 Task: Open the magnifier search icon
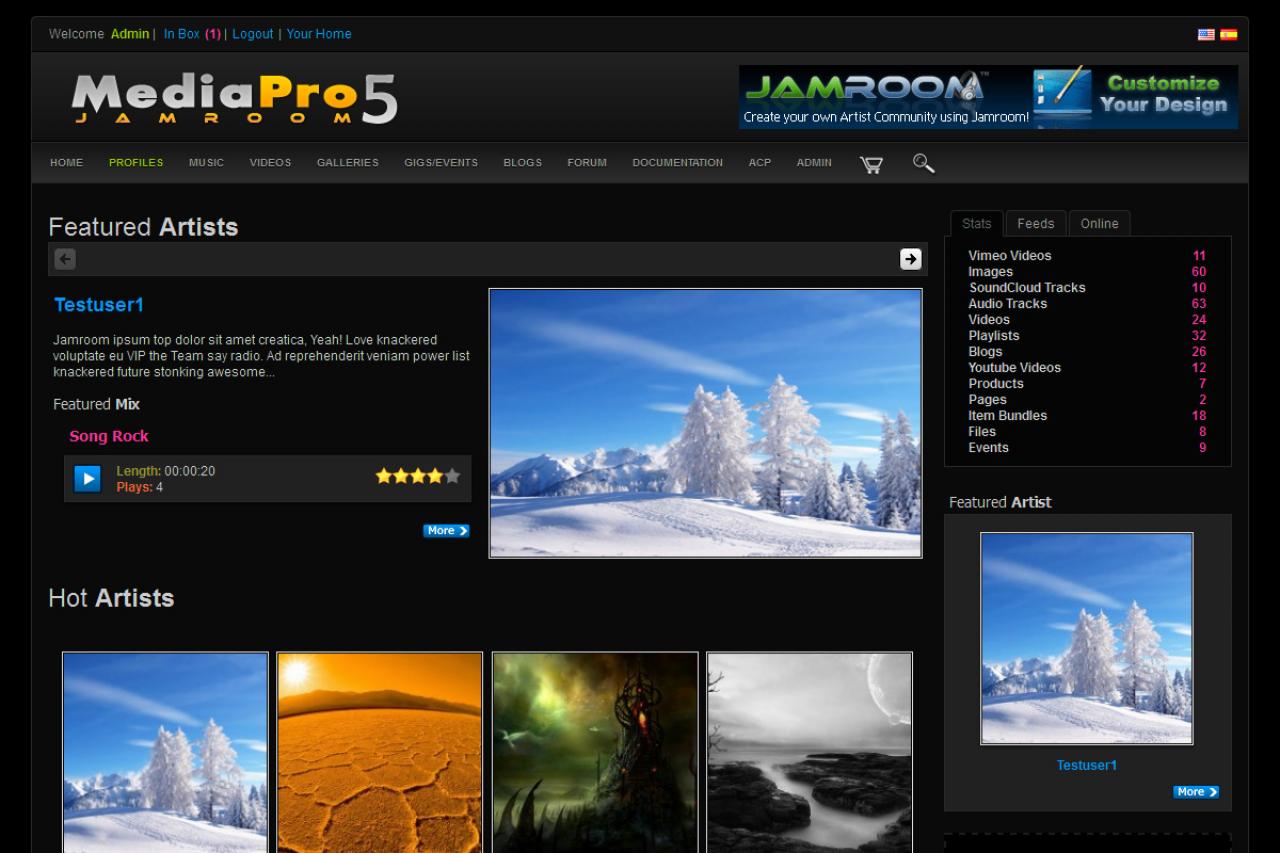(924, 163)
